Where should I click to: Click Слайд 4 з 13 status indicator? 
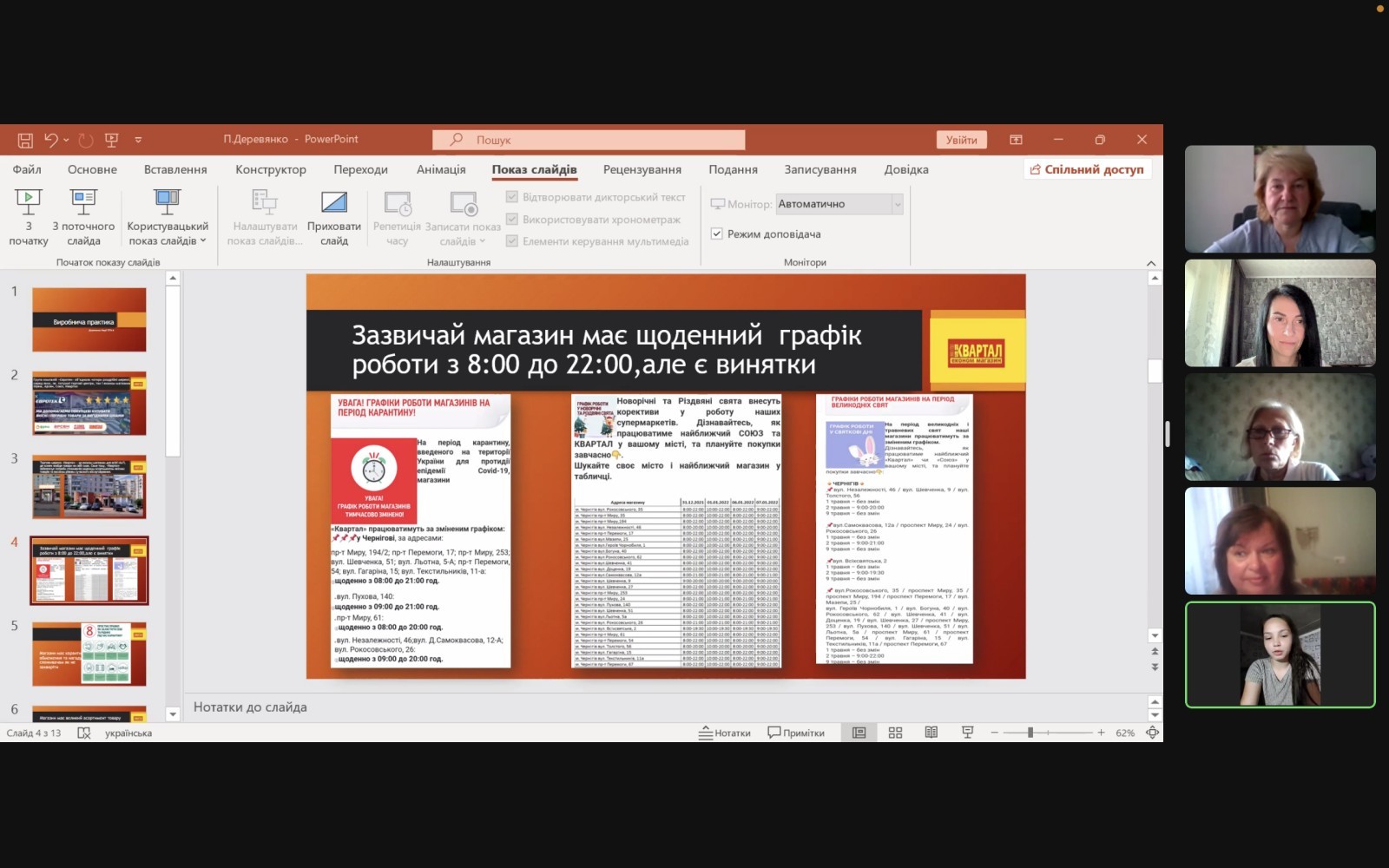(x=34, y=733)
